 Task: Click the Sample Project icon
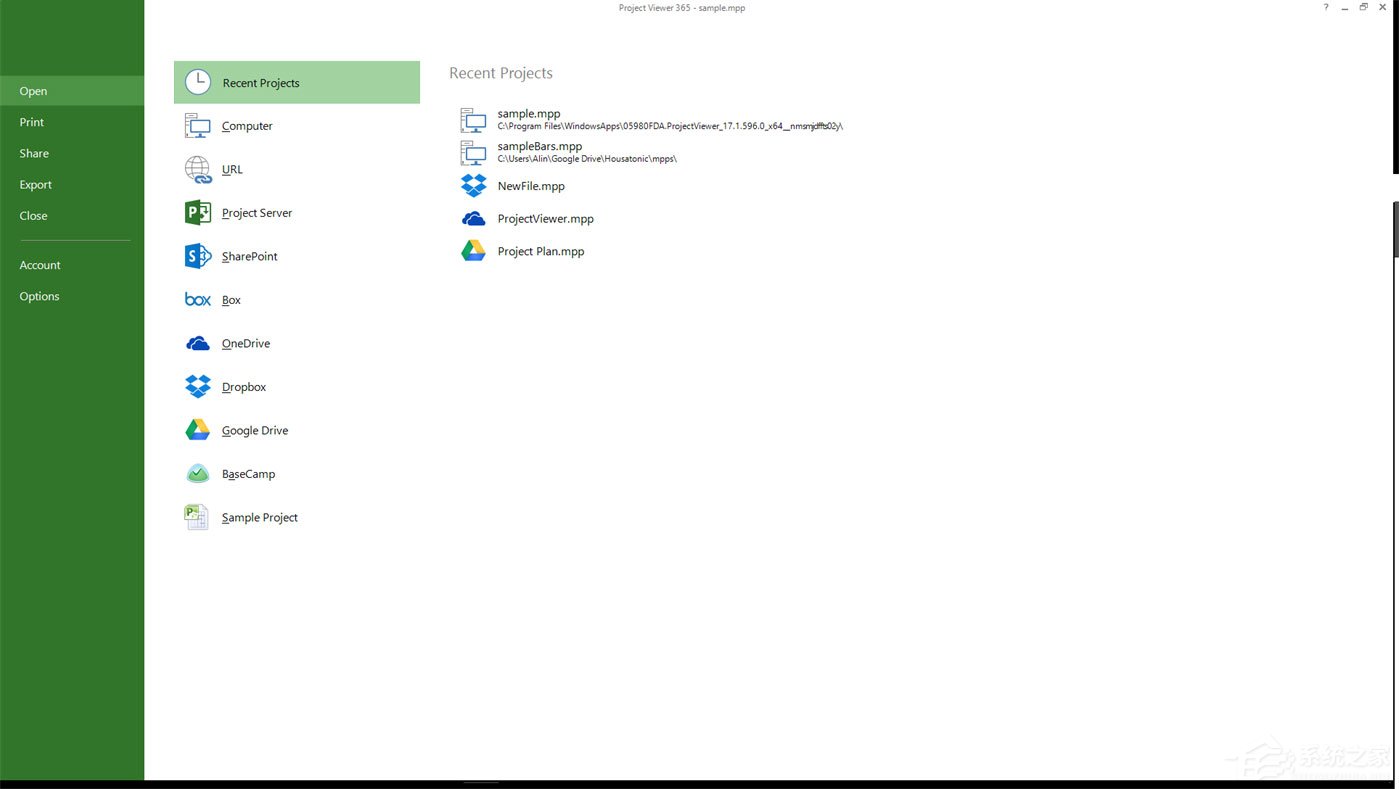tap(196, 517)
